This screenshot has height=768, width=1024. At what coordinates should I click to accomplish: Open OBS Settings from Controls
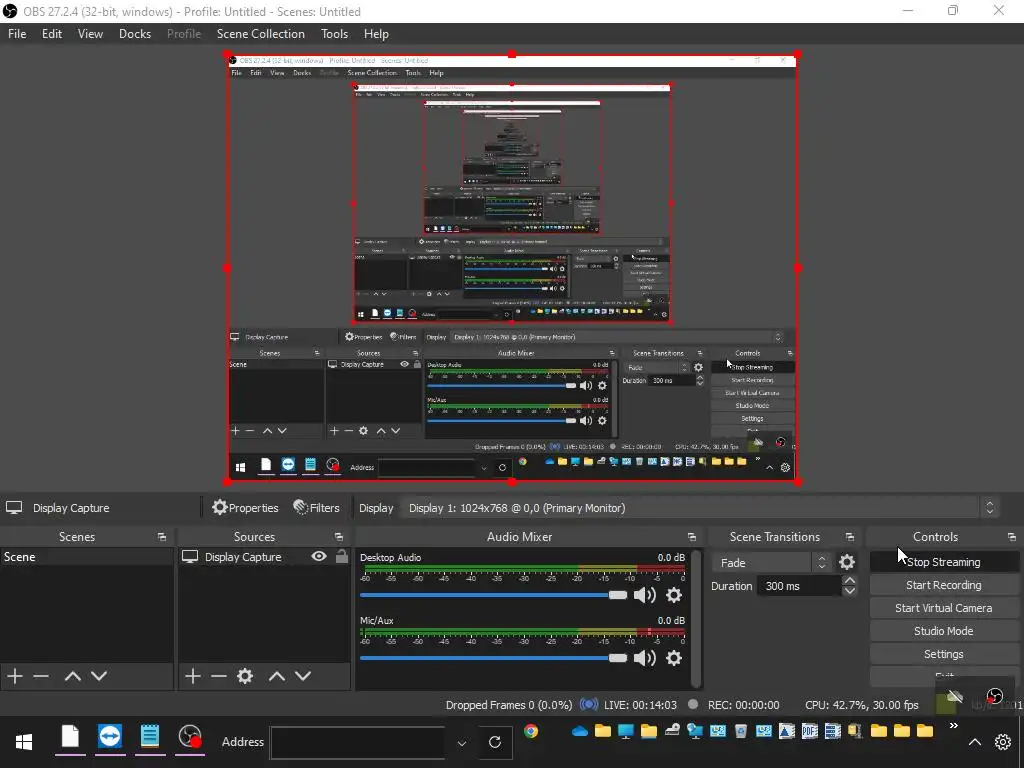(x=944, y=654)
